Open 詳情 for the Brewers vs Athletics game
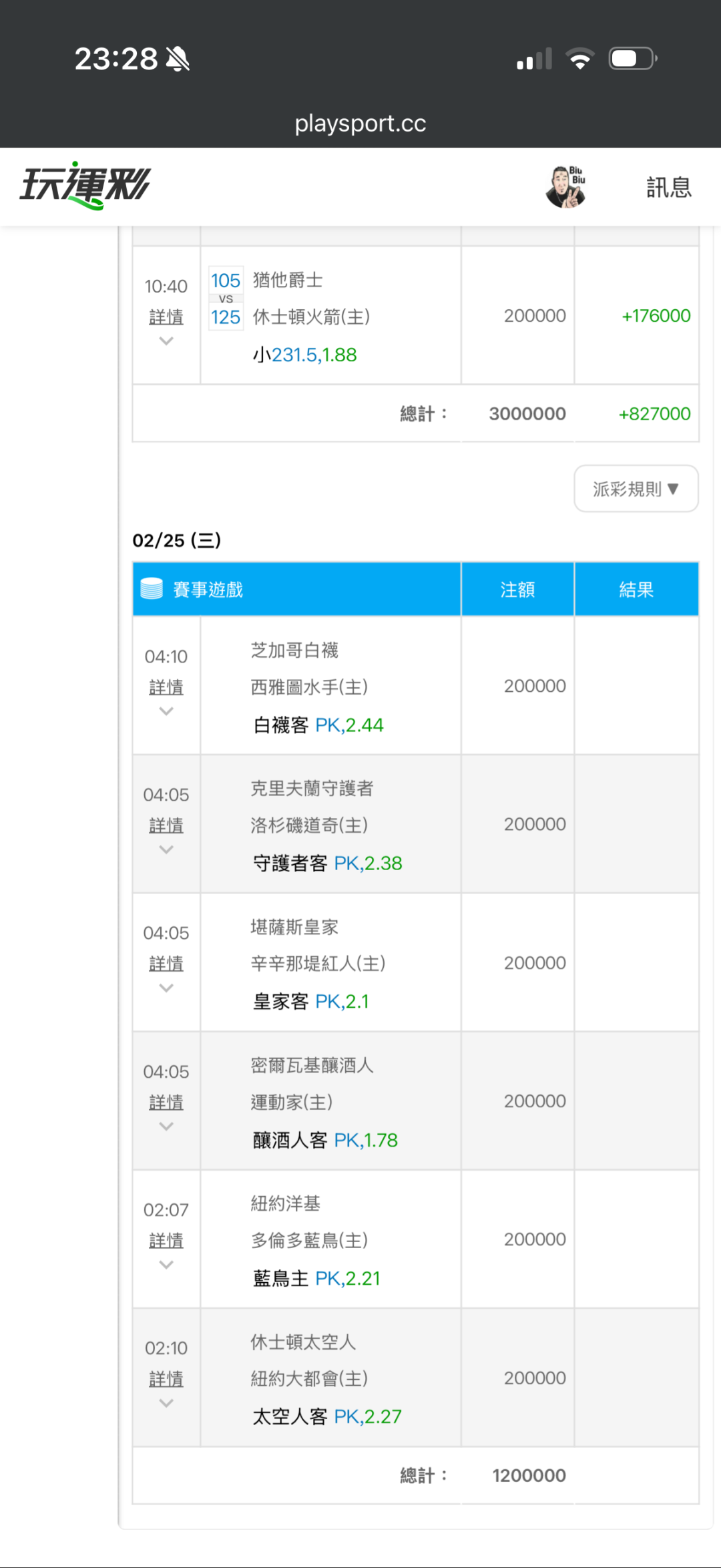This screenshot has height=1568, width=721. pyautogui.click(x=166, y=1102)
